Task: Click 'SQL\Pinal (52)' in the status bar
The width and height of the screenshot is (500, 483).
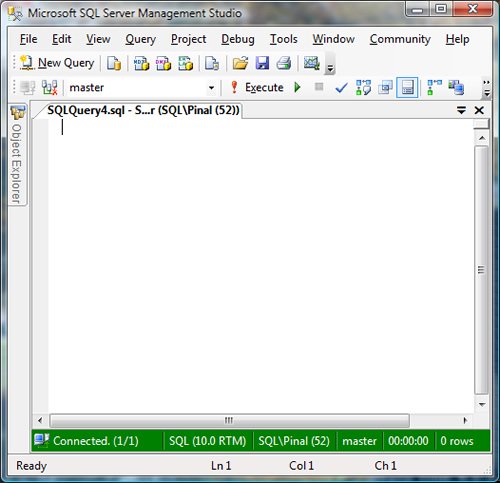Action: (294, 441)
